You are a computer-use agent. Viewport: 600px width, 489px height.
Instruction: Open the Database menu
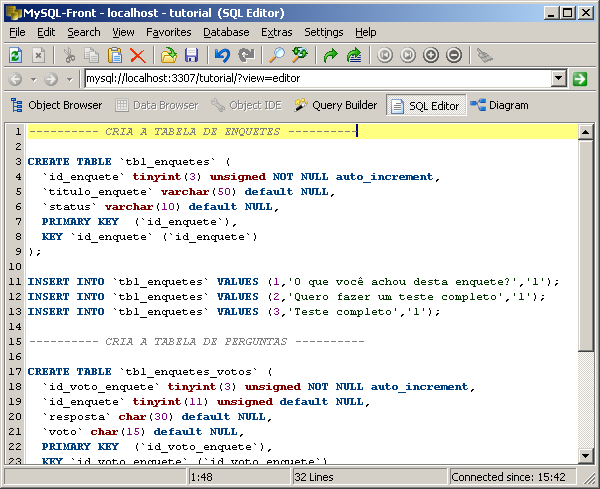[226, 32]
